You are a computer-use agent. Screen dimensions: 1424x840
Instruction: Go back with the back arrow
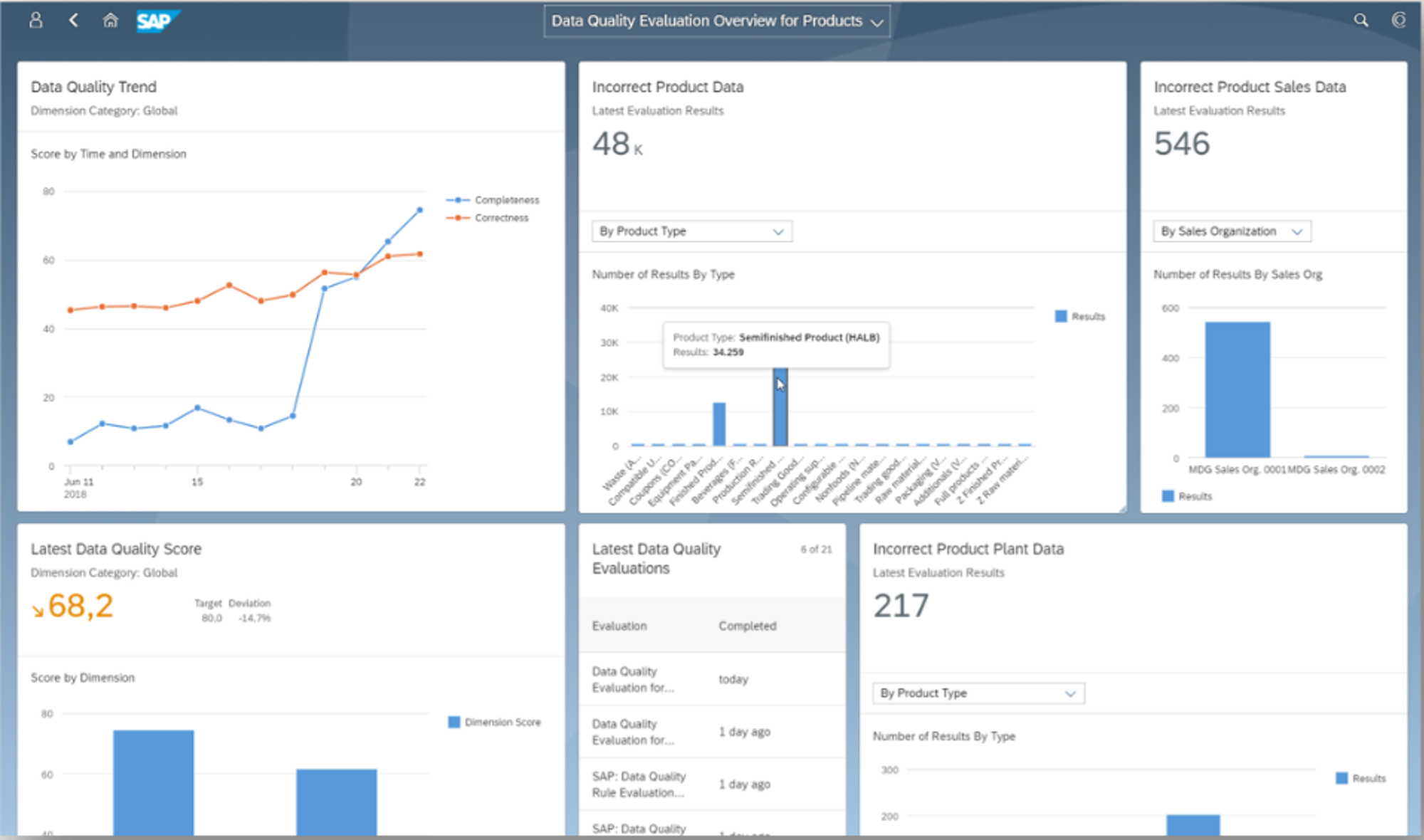73,21
